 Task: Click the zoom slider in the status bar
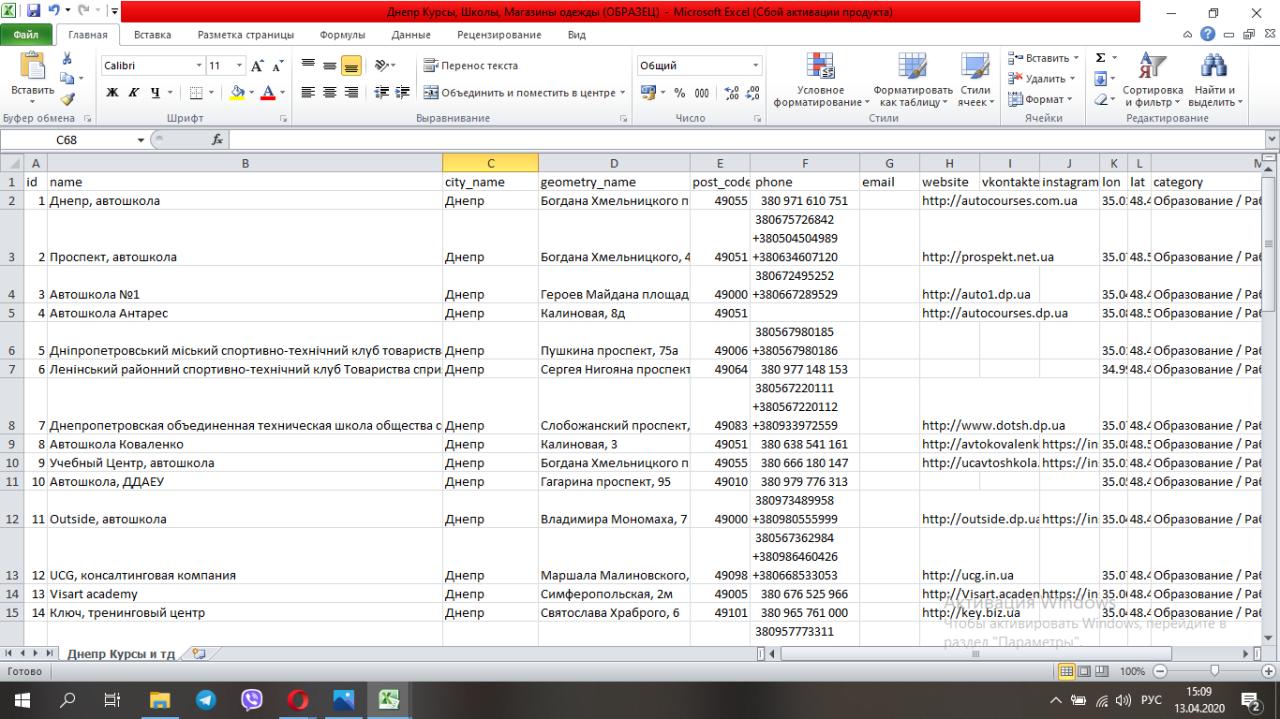click(x=1214, y=672)
